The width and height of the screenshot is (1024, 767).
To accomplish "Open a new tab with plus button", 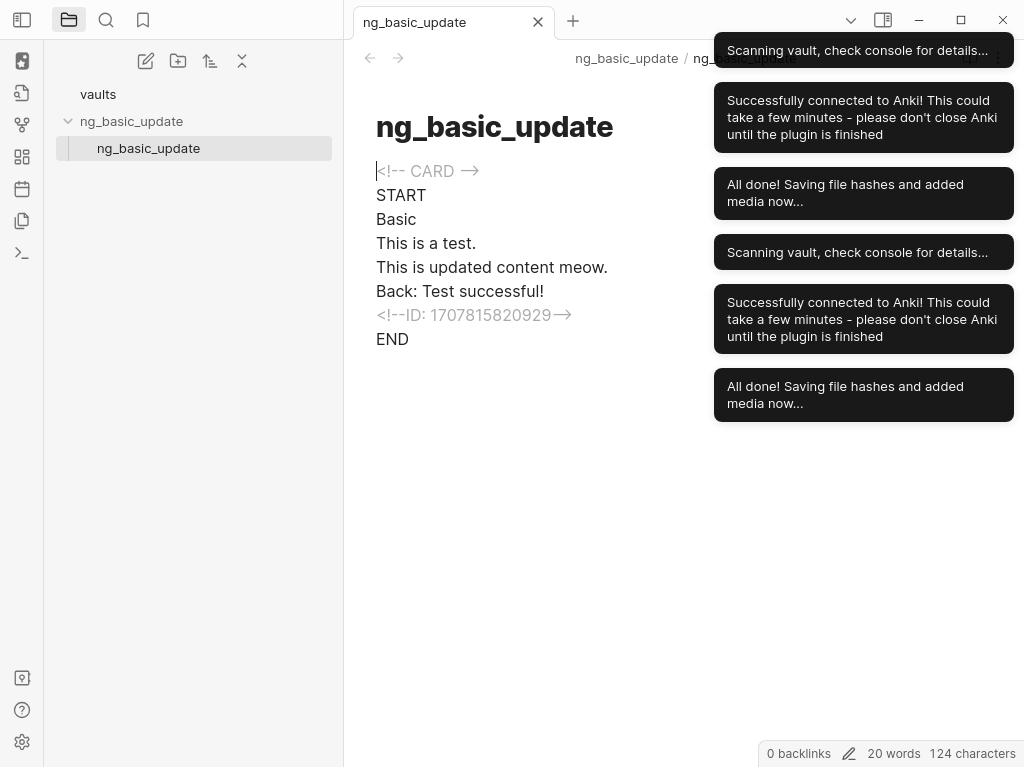I will click(573, 21).
